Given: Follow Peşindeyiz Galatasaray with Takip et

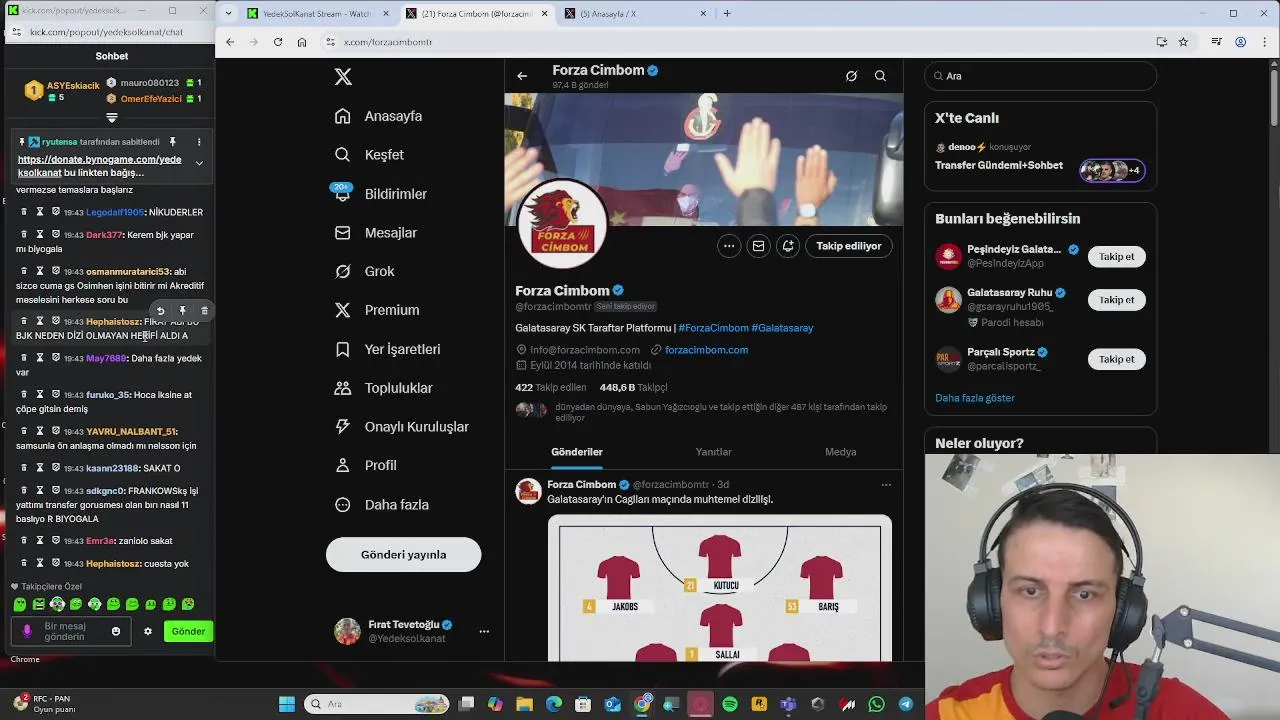Looking at the screenshot, I should (1117, 257).
